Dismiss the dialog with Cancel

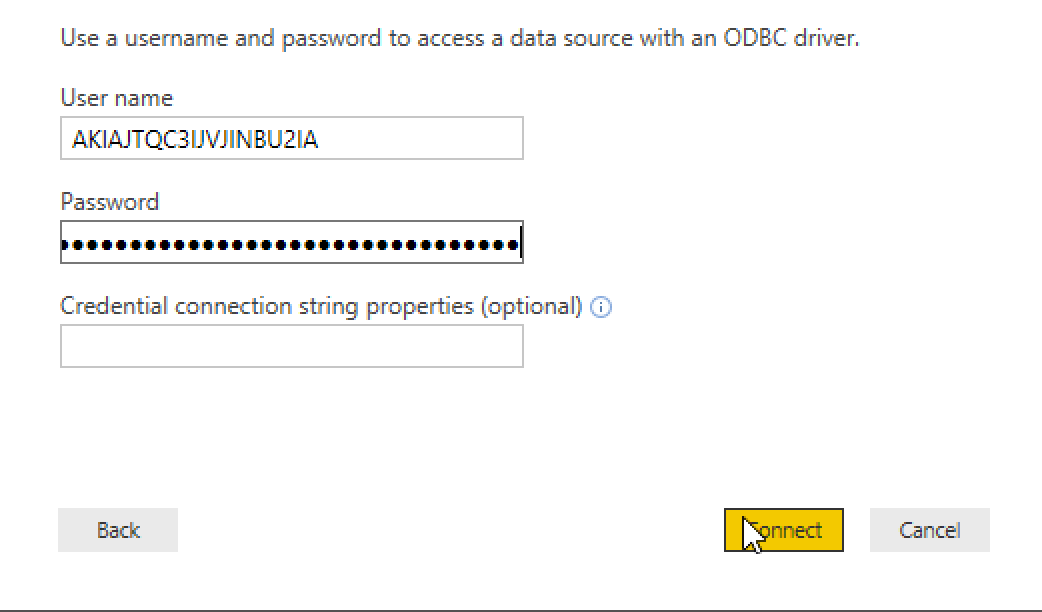(x=930, y=530)
